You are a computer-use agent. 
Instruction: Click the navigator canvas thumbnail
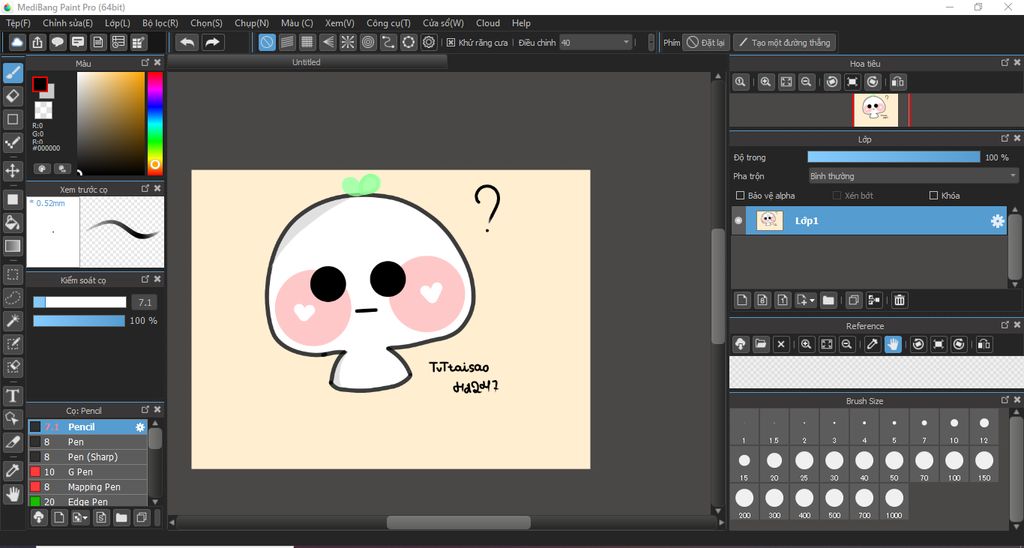876,110
